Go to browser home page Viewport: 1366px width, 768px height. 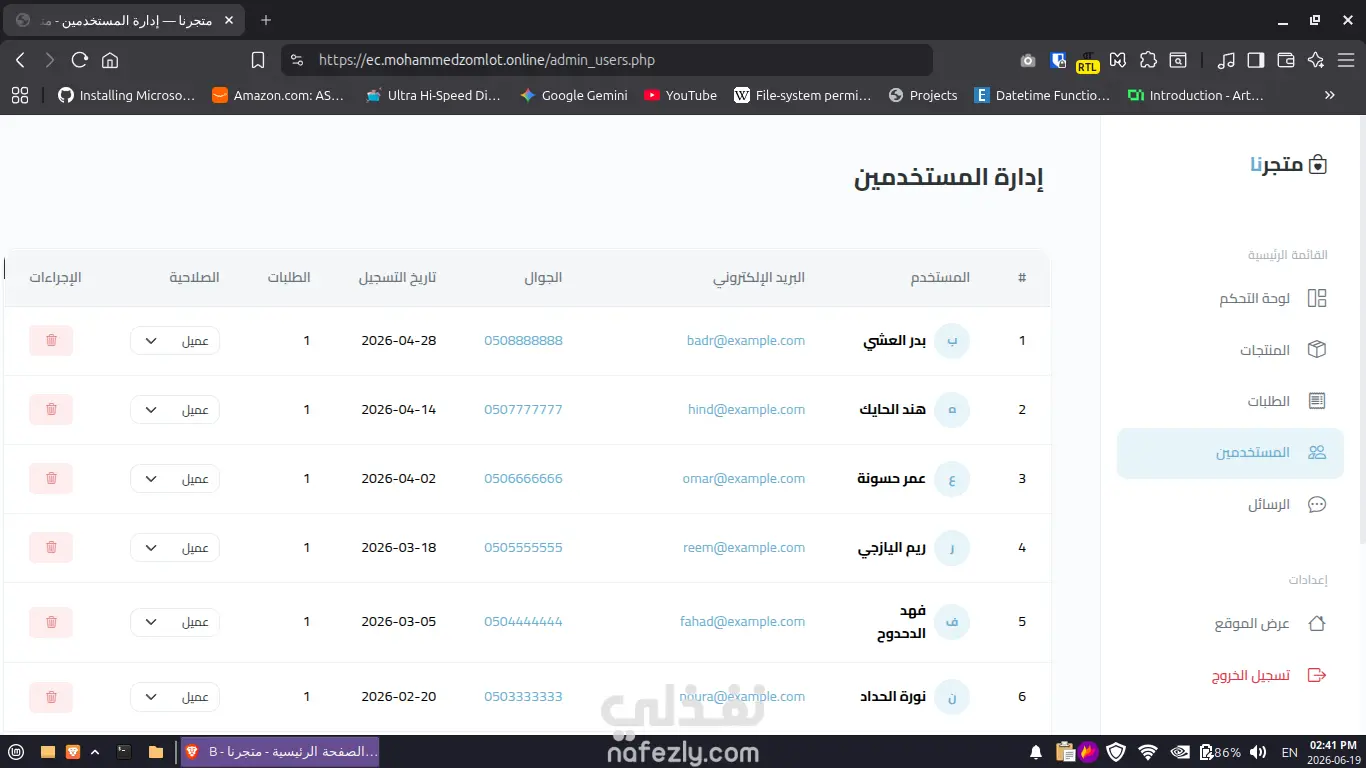tap(110, 60)
